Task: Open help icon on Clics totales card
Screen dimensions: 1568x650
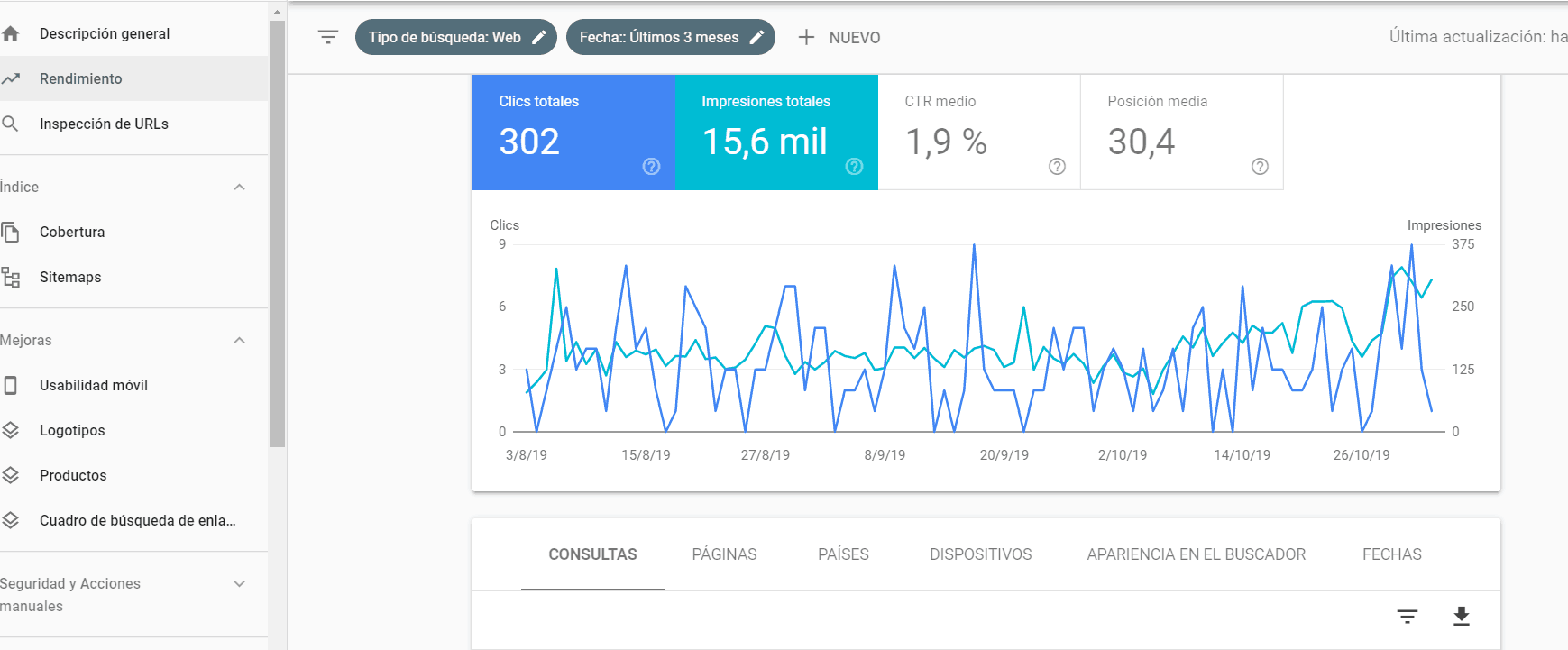Action: point(651,166)
